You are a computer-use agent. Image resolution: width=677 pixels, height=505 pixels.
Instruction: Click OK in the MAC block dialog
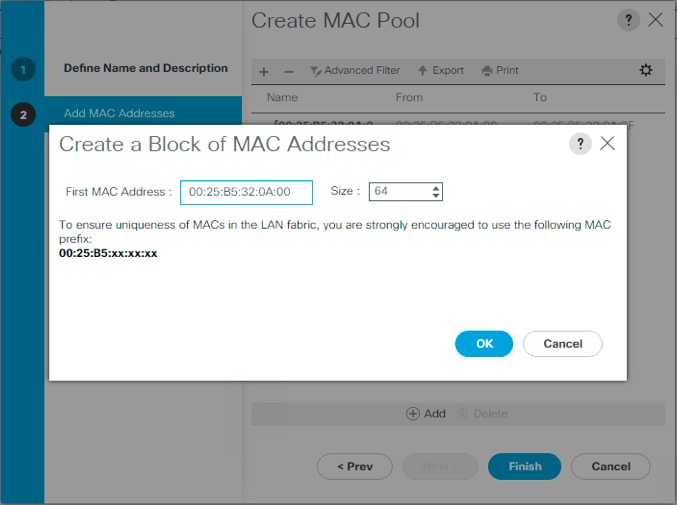tap(484, 344)
